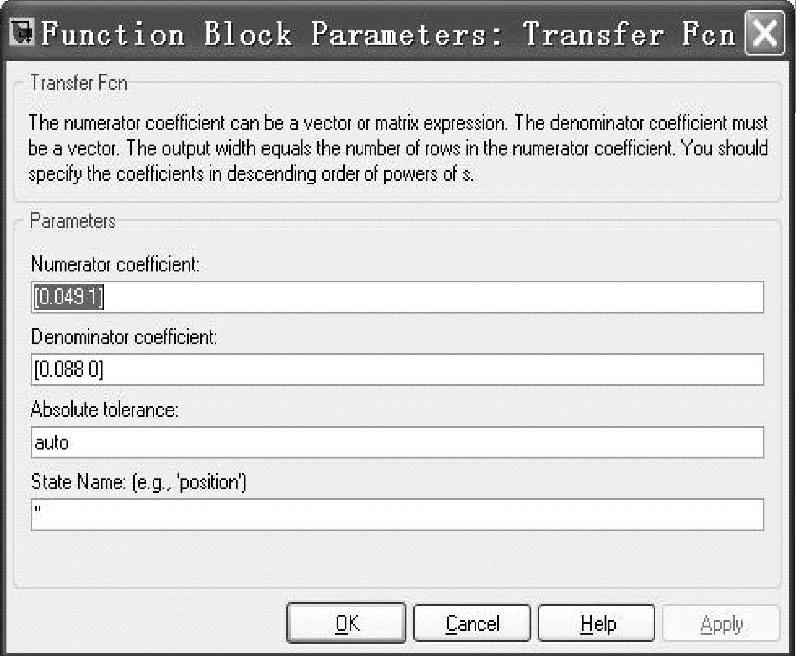This screenshot has height=656, width=796.
Task: Click empty space below State Name field
Action: point(397,560)
